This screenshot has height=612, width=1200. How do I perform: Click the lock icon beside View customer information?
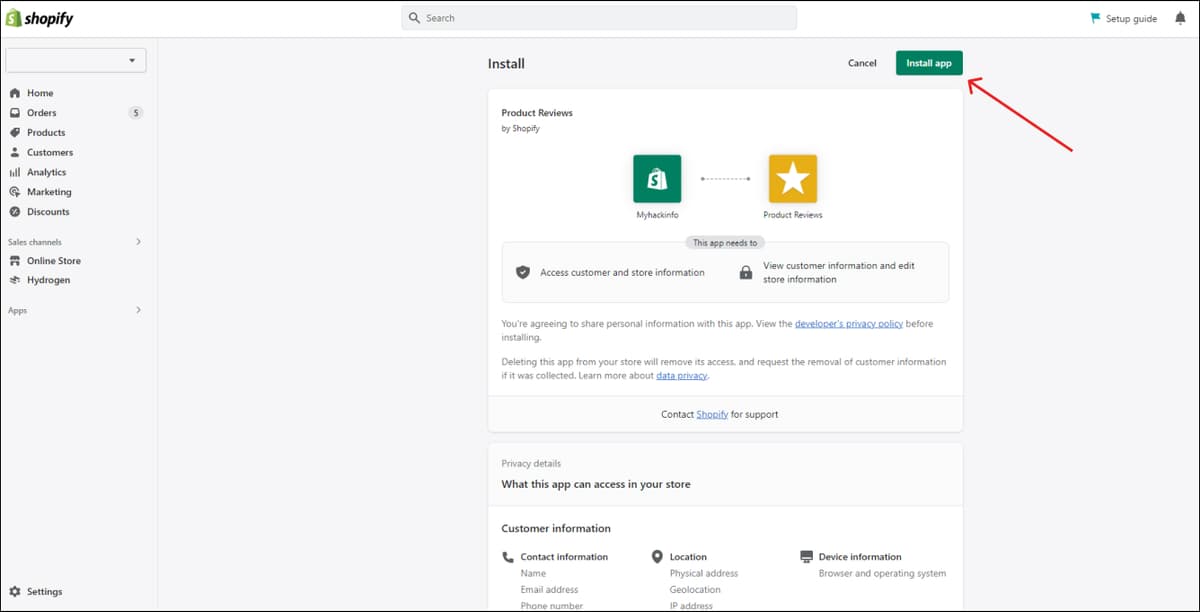coord(745,272)
